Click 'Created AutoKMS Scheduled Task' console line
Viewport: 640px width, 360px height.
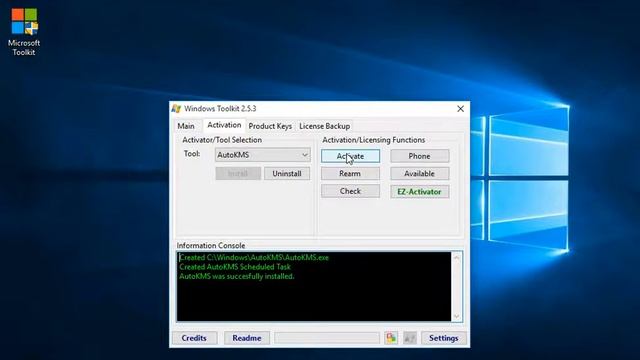click(x=235, y=267)
